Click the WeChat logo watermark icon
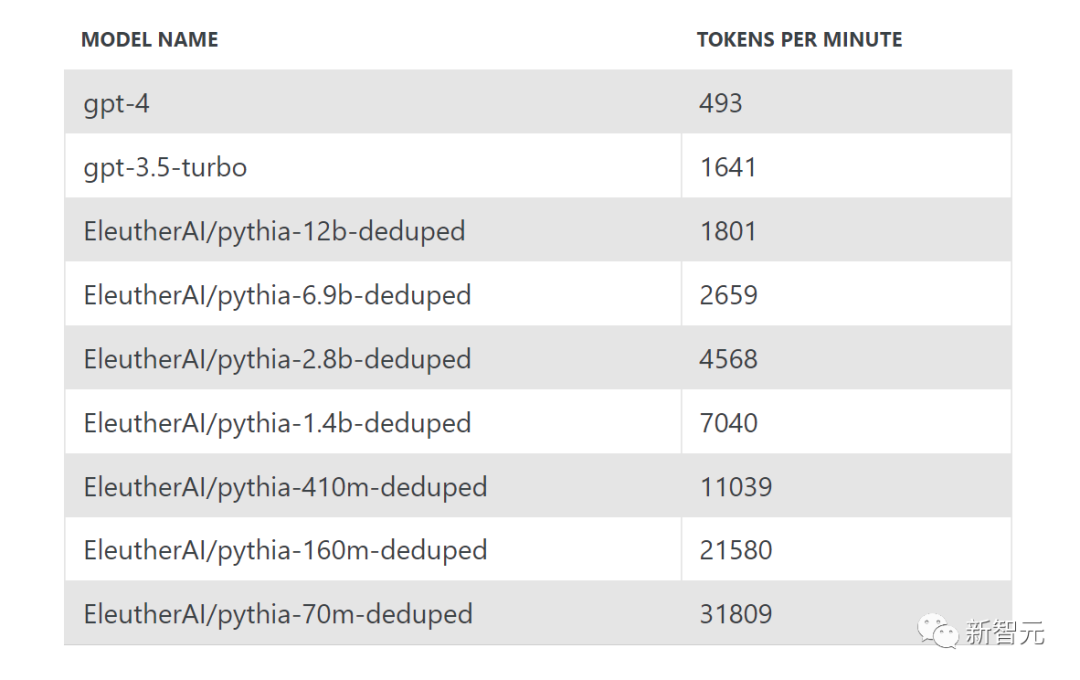Viewport: 1080px width, 680px height. (939, 631)
